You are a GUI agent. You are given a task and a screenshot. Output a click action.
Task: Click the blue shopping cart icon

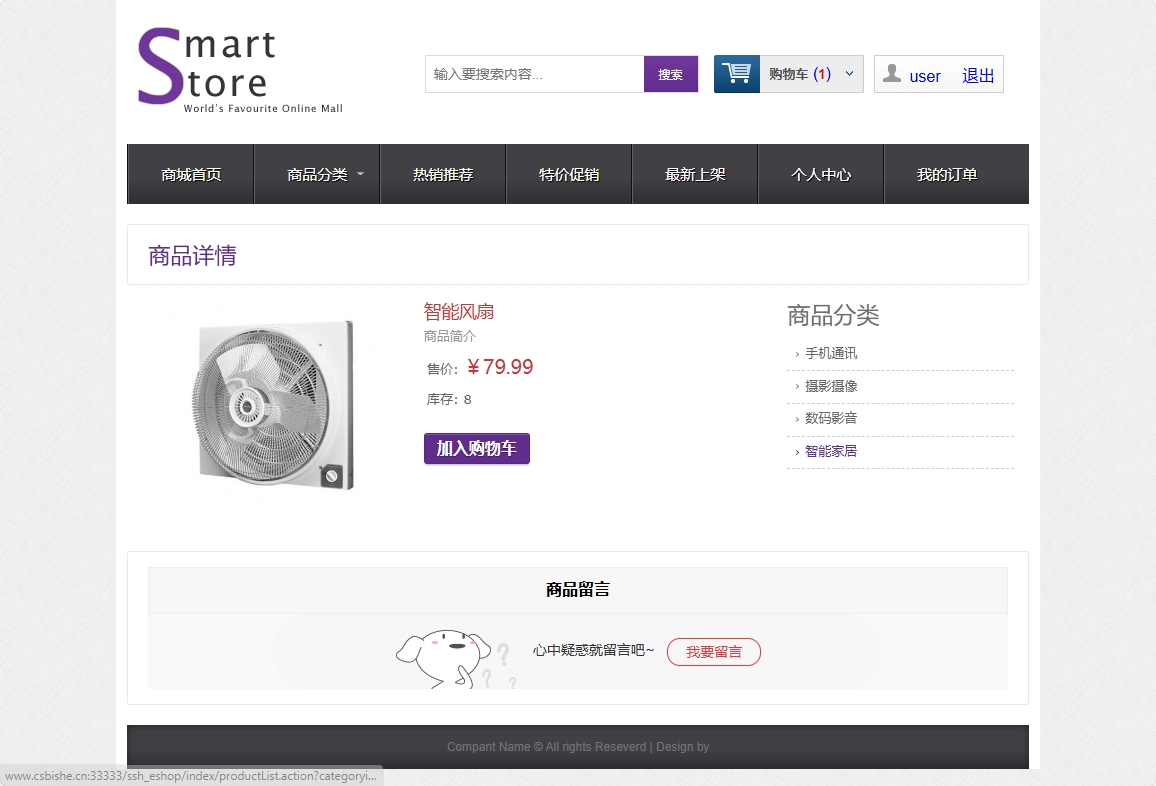pos(737,74)
